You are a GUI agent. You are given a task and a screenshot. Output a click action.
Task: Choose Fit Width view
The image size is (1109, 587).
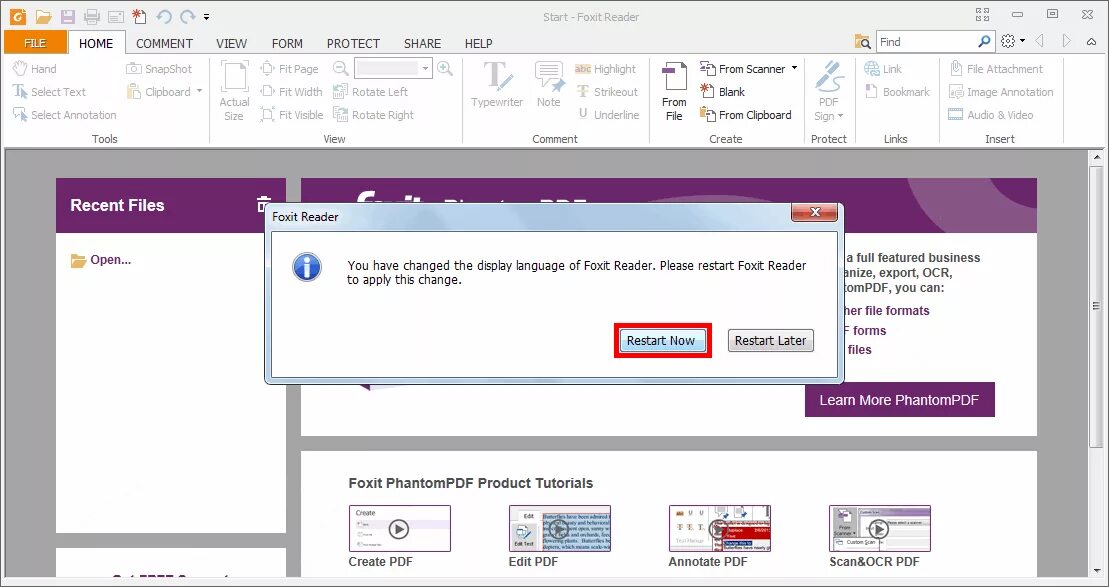(291, 92)
